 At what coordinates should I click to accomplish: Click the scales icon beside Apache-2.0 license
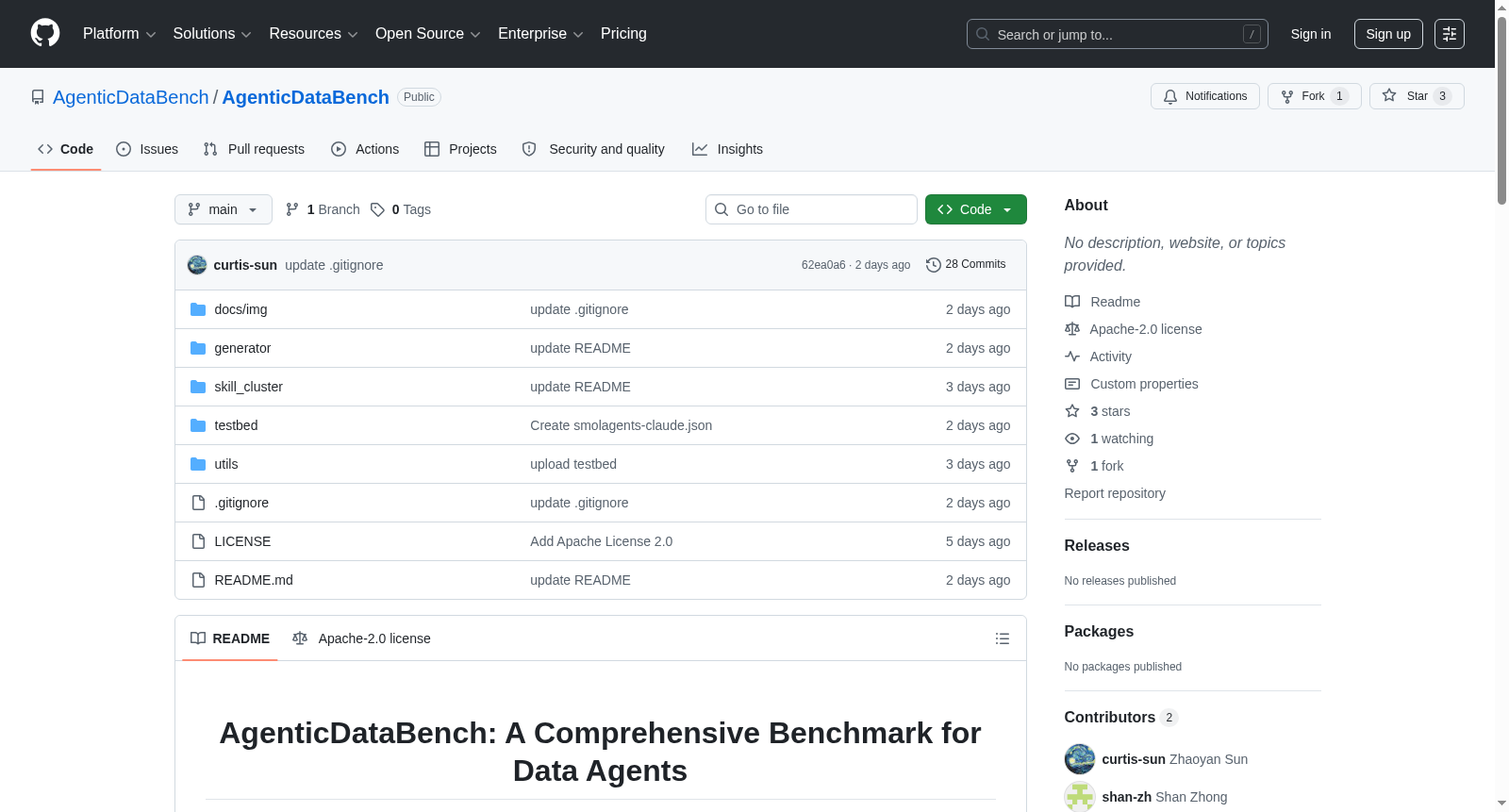[1072, 329]
